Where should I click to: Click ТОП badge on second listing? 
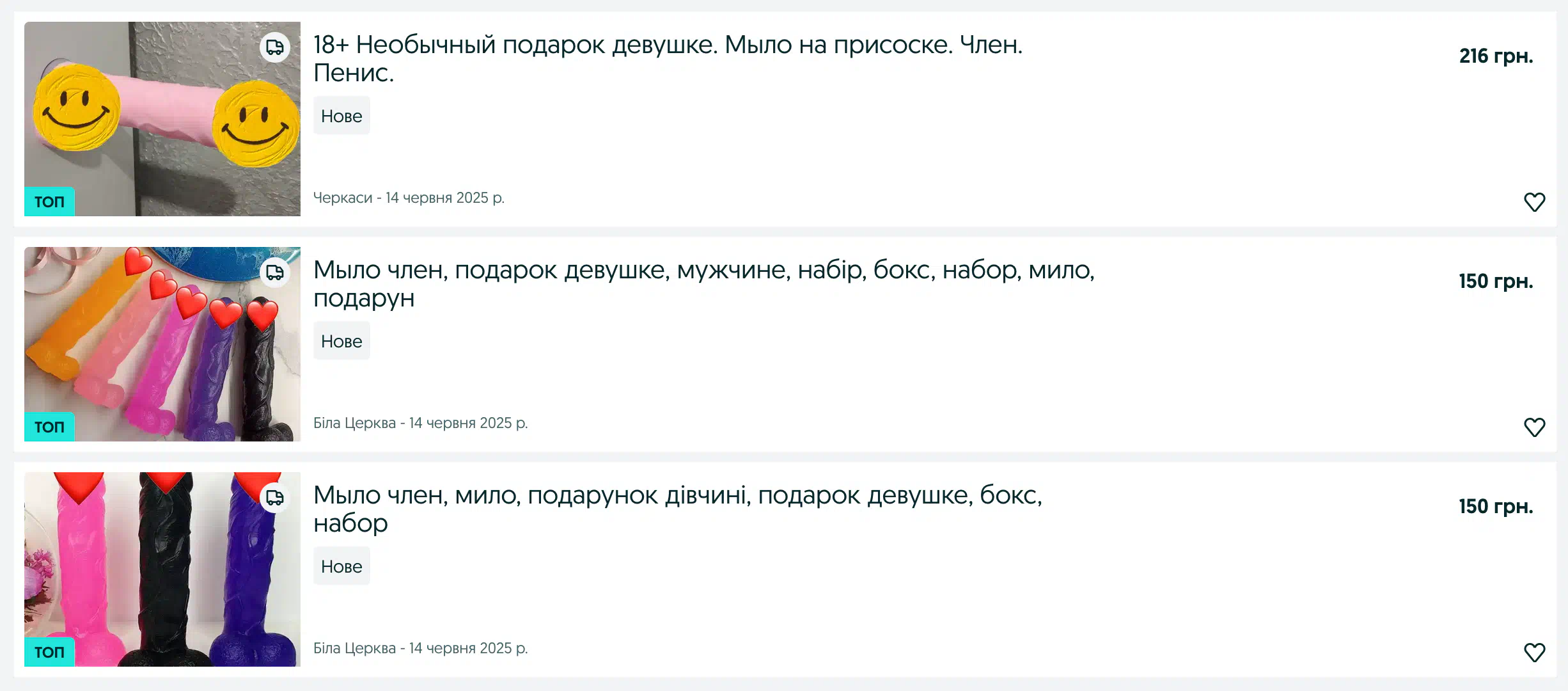tap(49, 427)
